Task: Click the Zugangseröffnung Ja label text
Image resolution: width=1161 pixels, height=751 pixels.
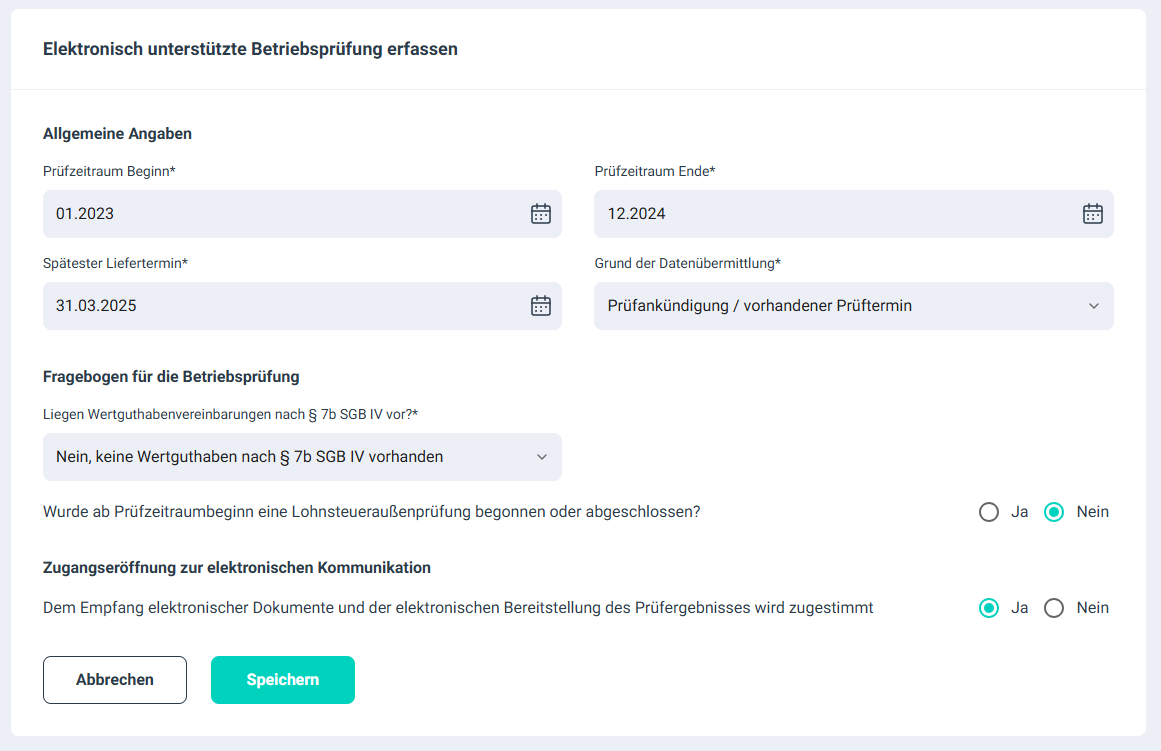Action: tap(1020, 608)
